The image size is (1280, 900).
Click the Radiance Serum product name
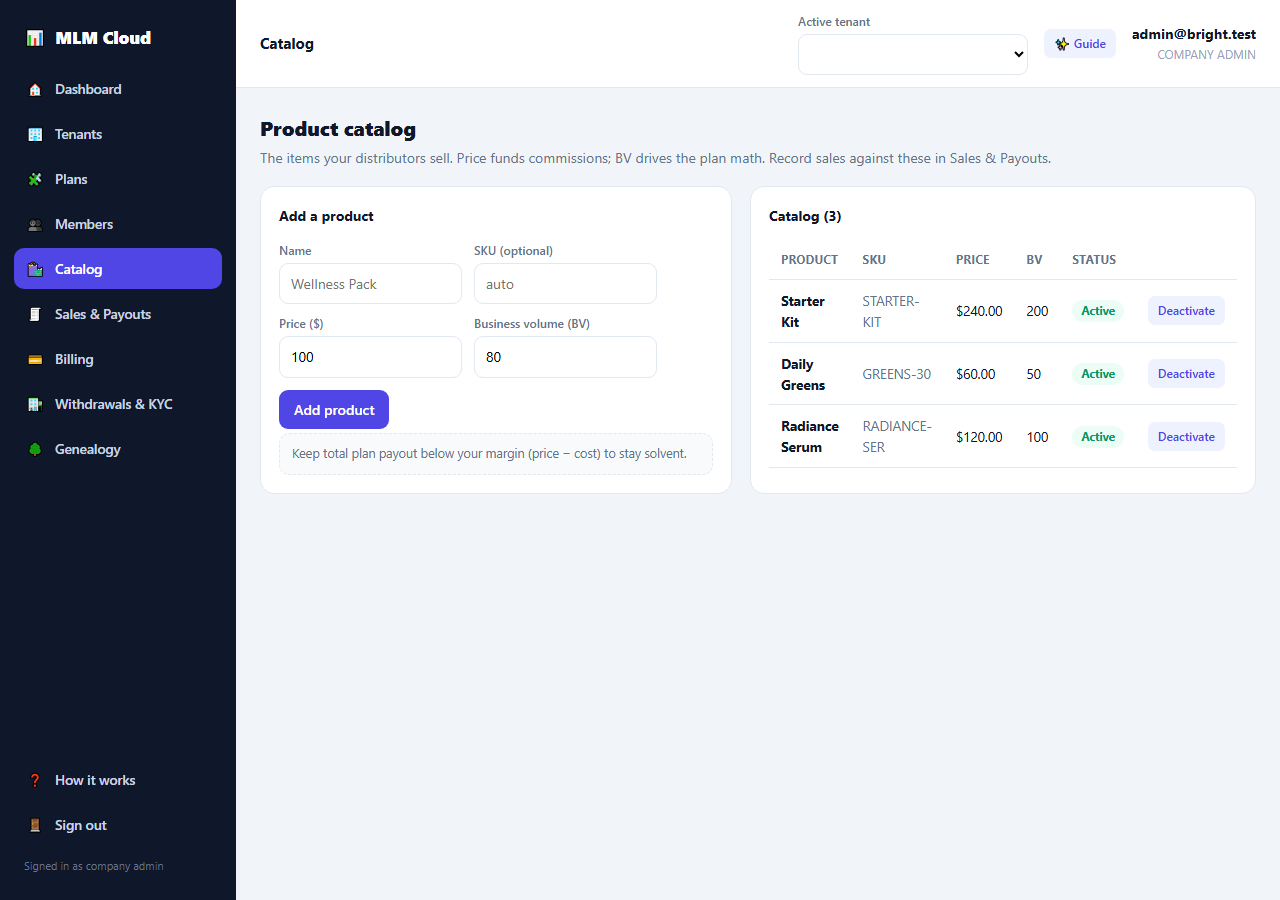pyautogui.click(x=810, y=437)
